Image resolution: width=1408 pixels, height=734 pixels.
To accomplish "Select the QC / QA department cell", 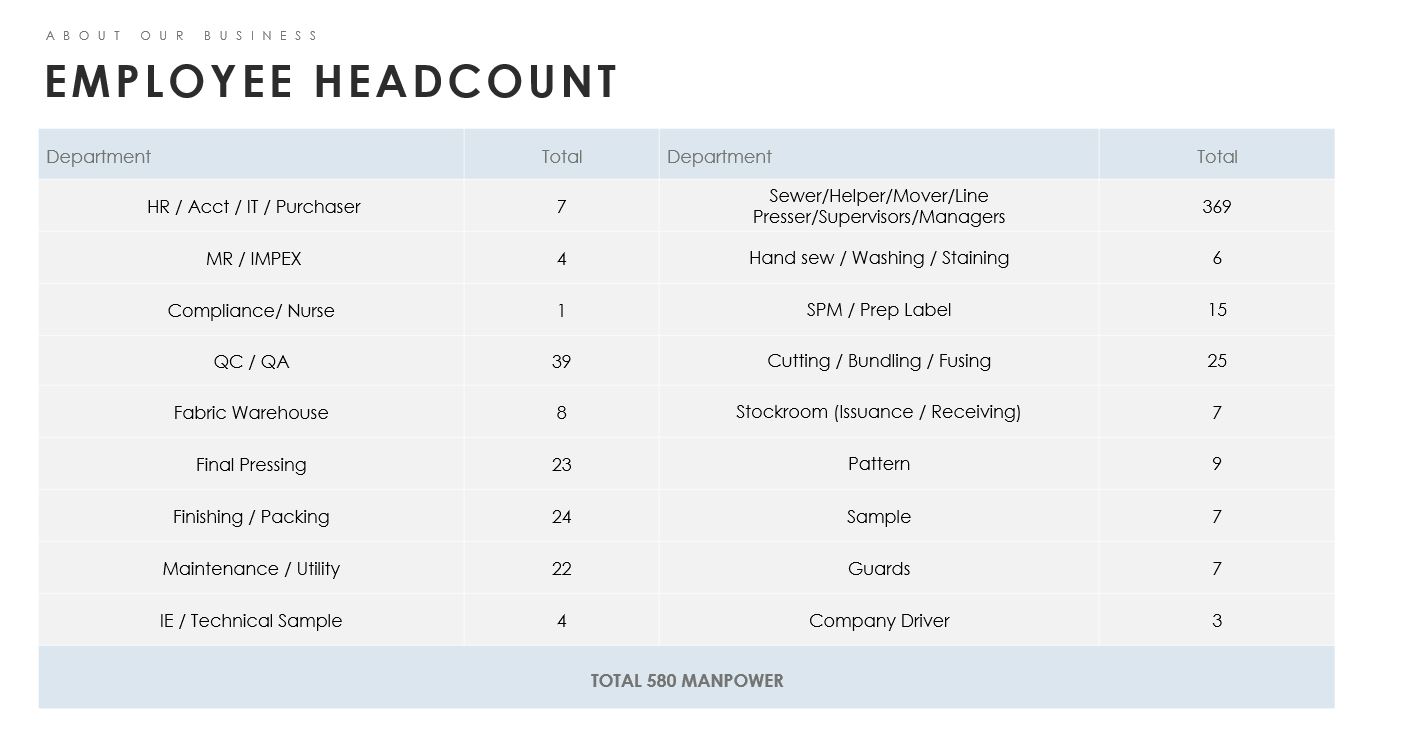I will pos(251,362).
